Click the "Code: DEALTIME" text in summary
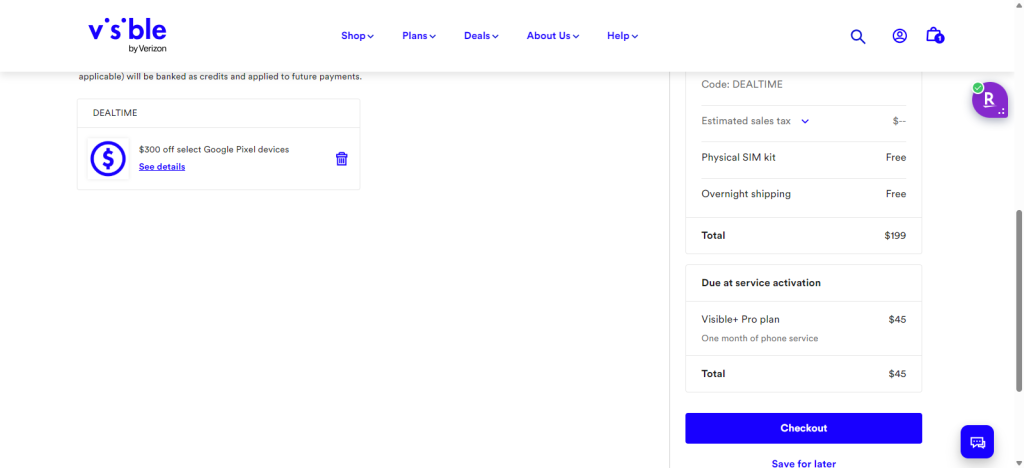 click(x=742, y=84)
